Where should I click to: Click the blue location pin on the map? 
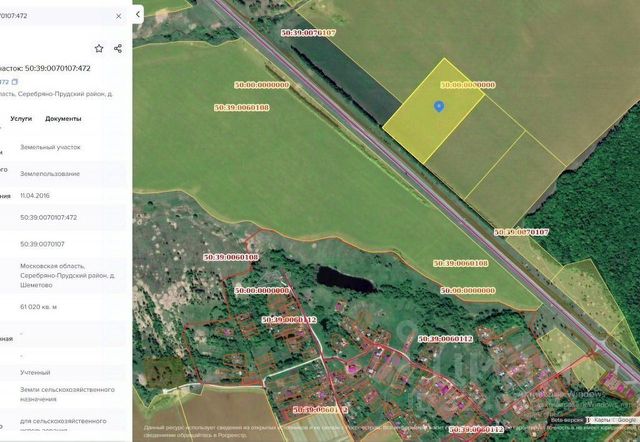click(439, 107)
